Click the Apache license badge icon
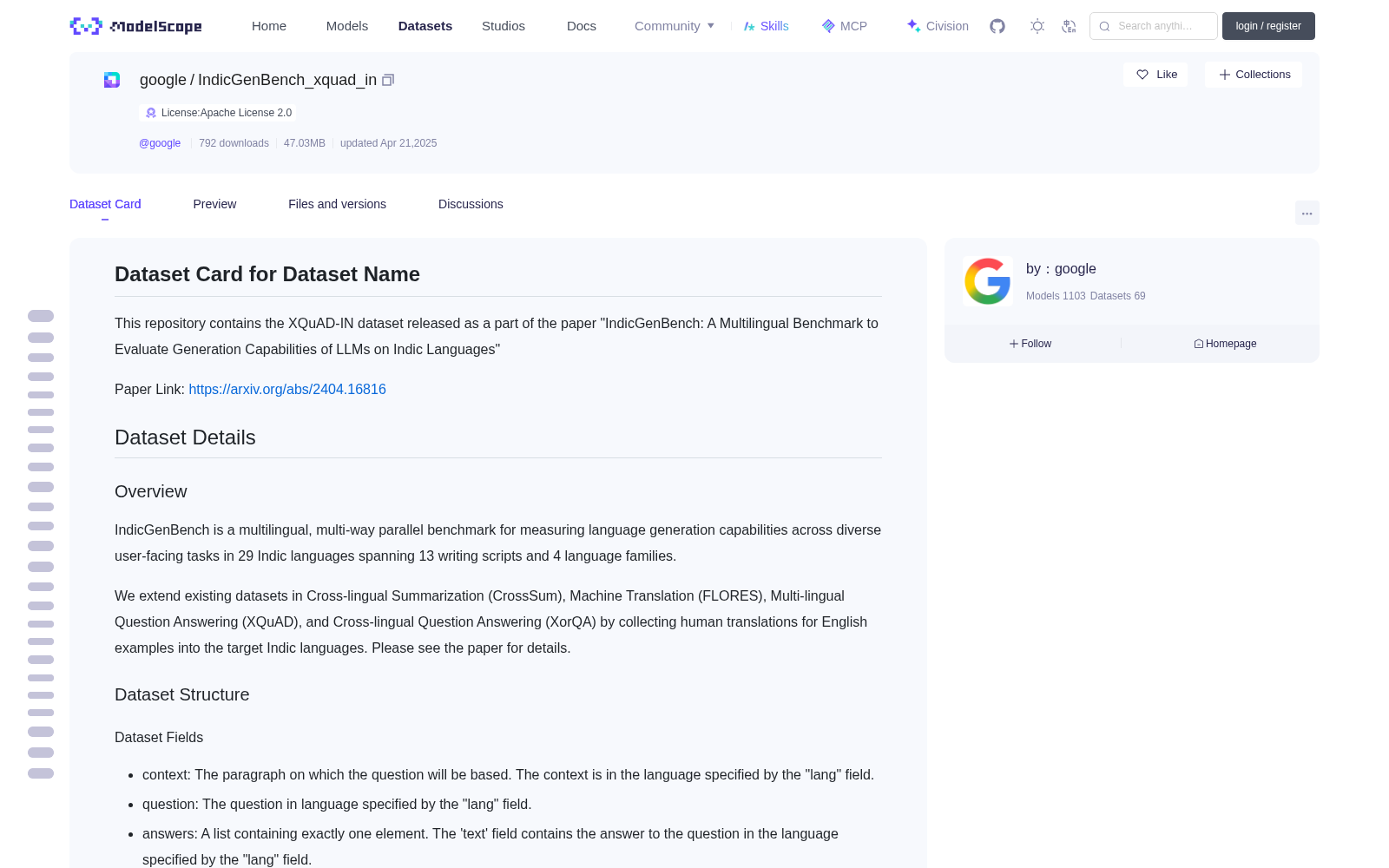 [x=151, y=113]
